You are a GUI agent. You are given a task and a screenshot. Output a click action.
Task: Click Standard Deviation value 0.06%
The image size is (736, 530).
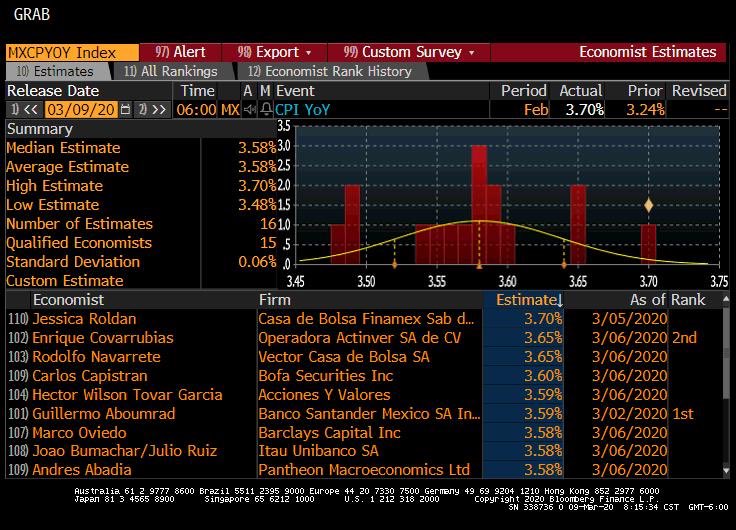click(x=257, y=262)
